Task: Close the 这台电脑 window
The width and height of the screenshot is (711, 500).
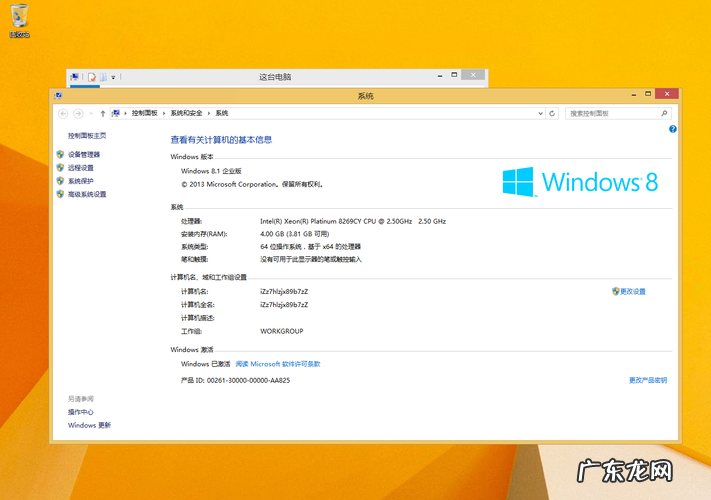Action: pos(473,75)
